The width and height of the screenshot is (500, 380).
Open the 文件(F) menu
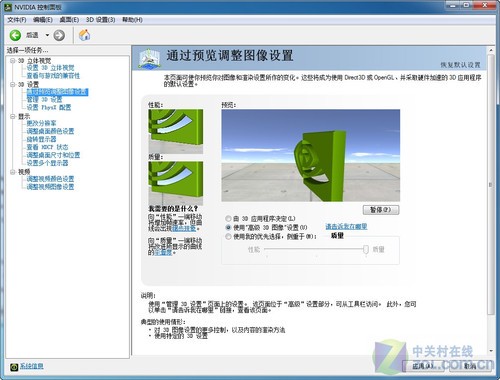[17, 20]
